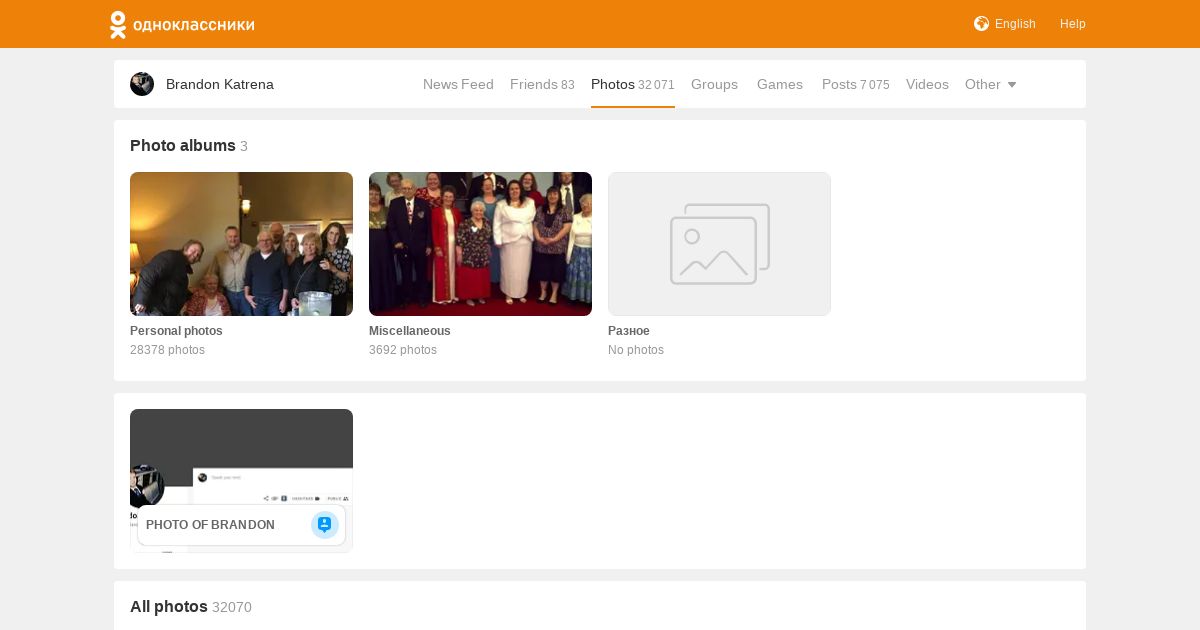The image size is (1200, 630).
Task: Click the 3692 photos count text
Action: tap(403, 350)
